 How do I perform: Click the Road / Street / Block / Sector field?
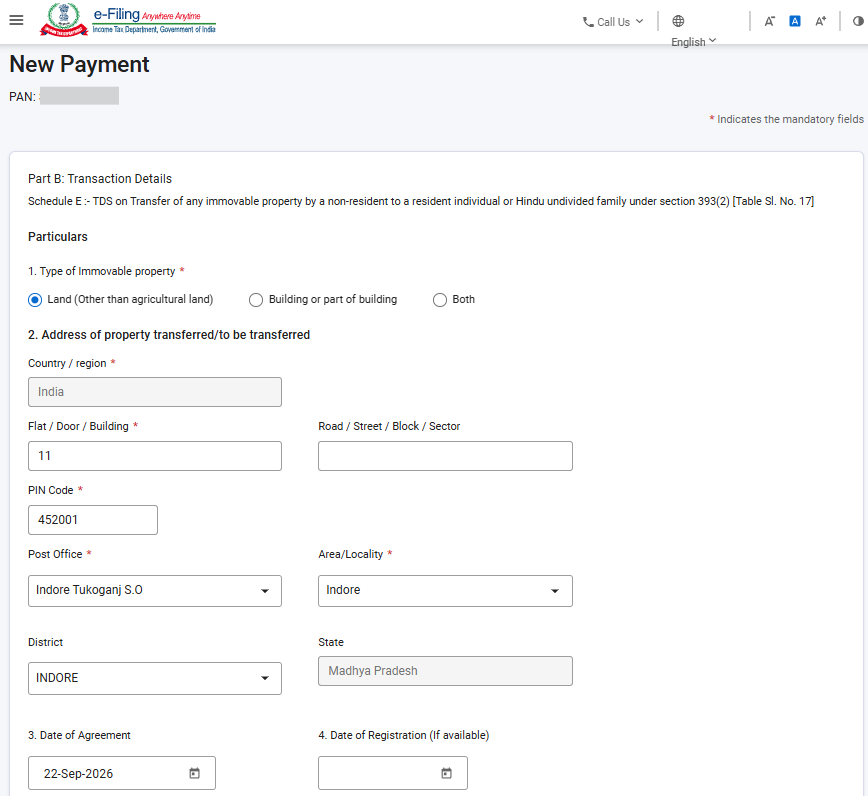click(x=445, y=456)
